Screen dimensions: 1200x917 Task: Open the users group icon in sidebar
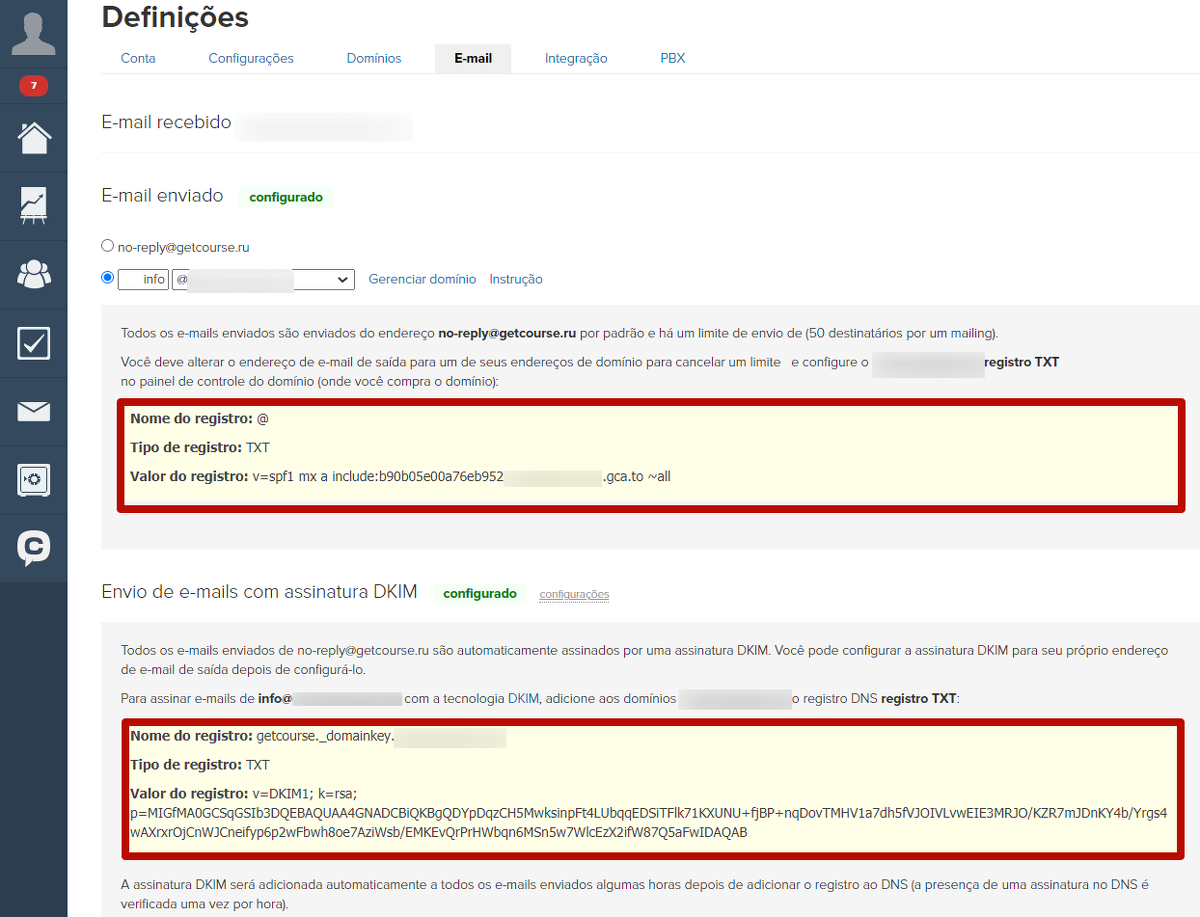(x=33, y=273)
